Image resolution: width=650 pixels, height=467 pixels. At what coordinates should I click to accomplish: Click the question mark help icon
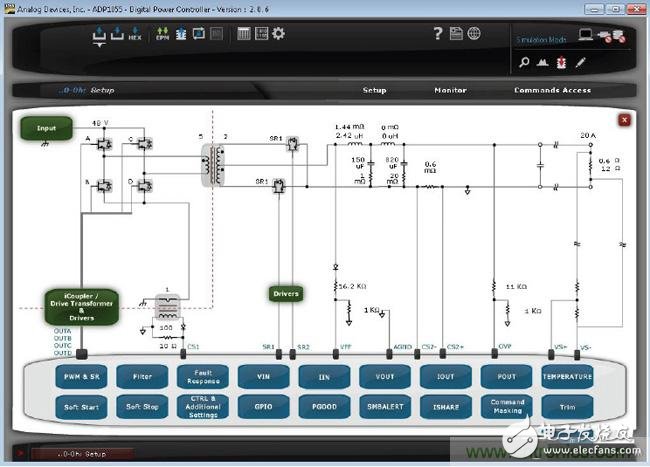click(x=437, y=34)
